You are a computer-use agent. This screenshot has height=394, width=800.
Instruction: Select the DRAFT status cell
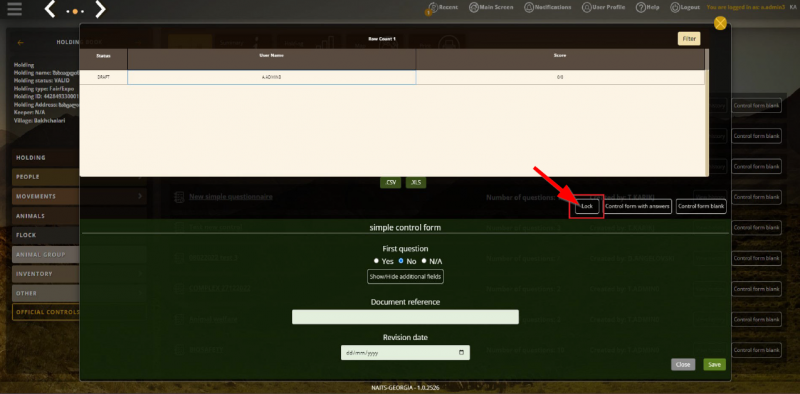(x=103, y=77)
